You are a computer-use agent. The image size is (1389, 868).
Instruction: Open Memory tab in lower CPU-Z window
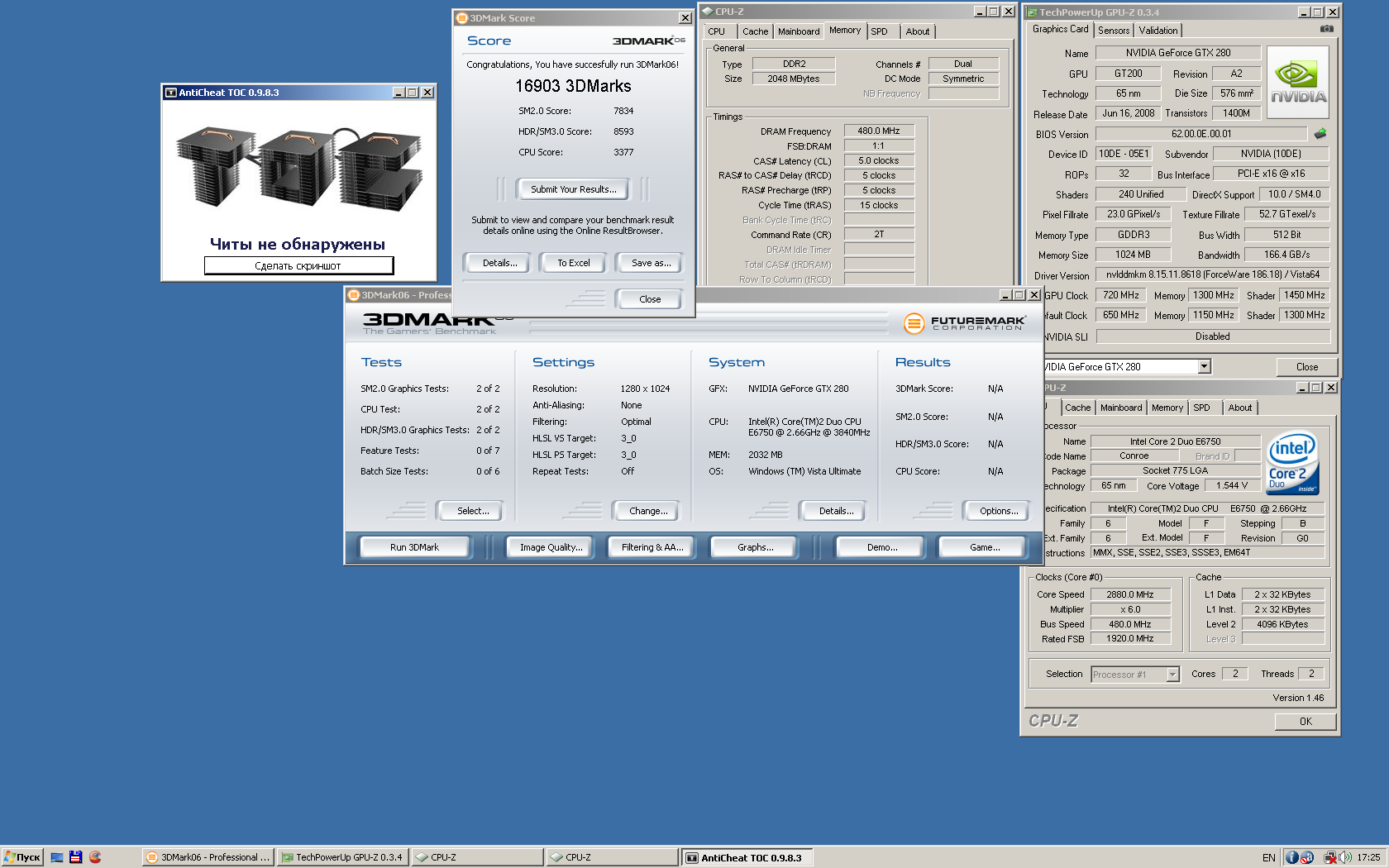click(x=1167, y=408)
